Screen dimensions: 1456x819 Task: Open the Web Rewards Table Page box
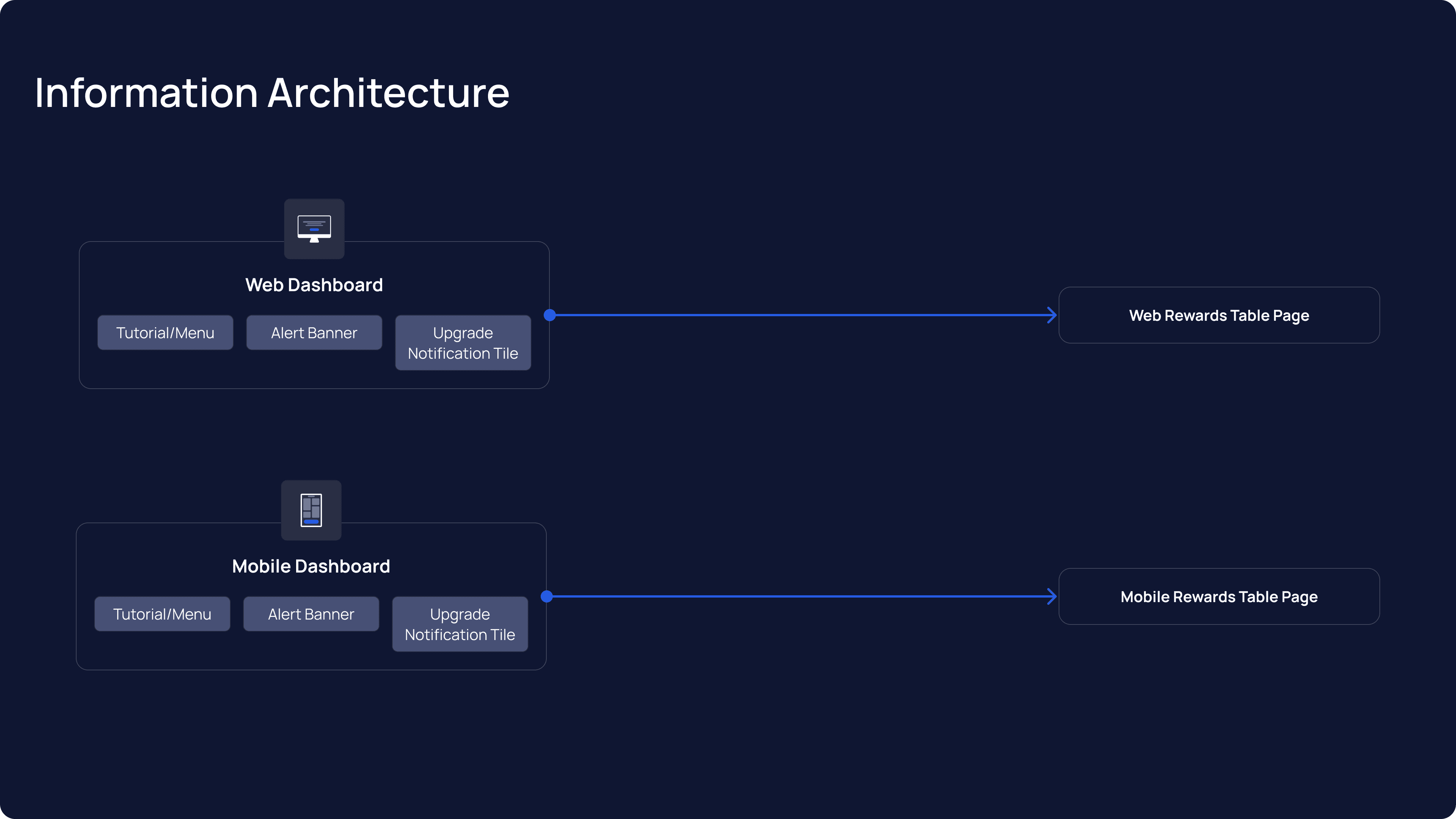(1219, 315)
